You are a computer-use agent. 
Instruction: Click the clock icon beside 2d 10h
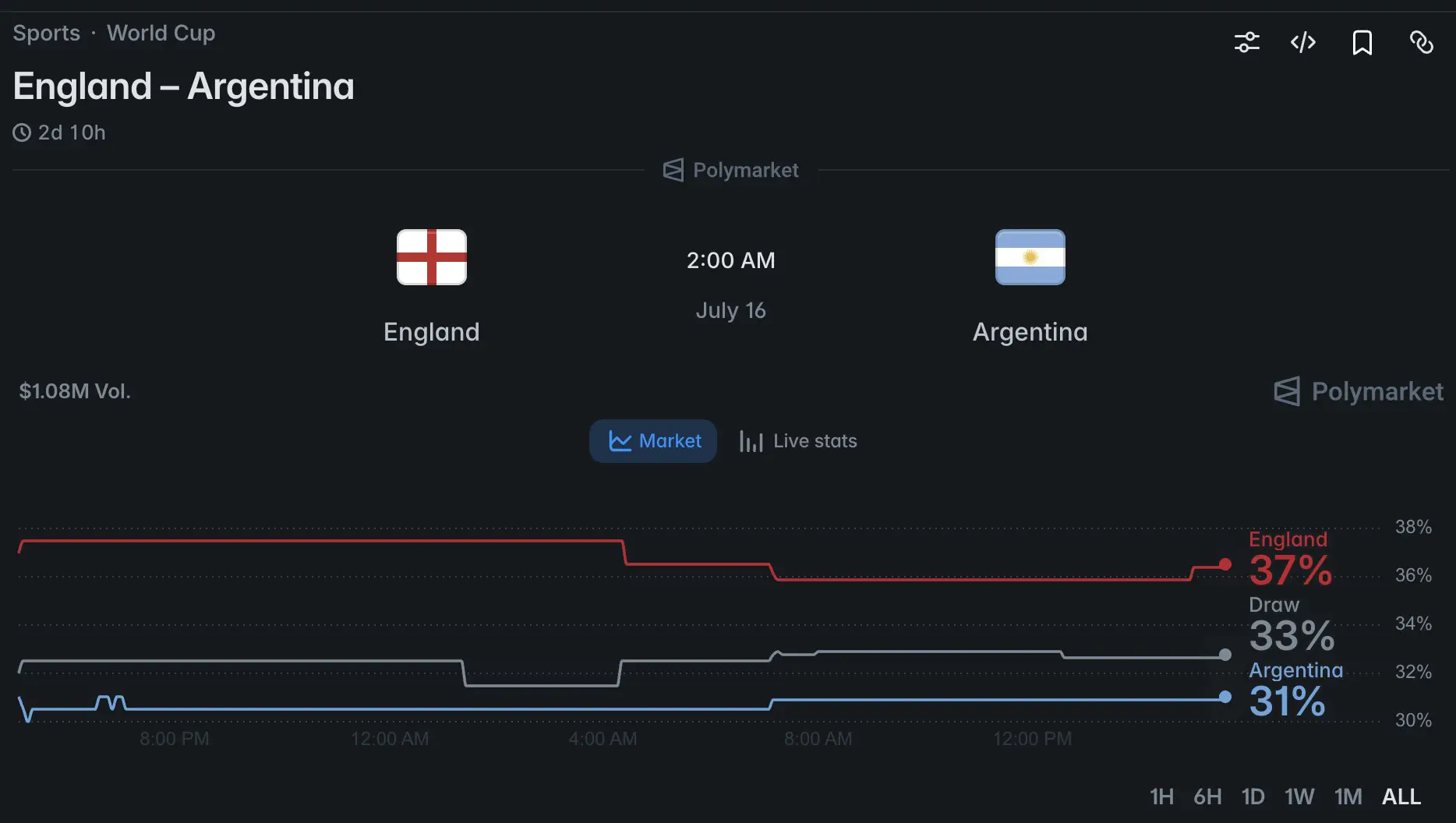tap(22, 132)
